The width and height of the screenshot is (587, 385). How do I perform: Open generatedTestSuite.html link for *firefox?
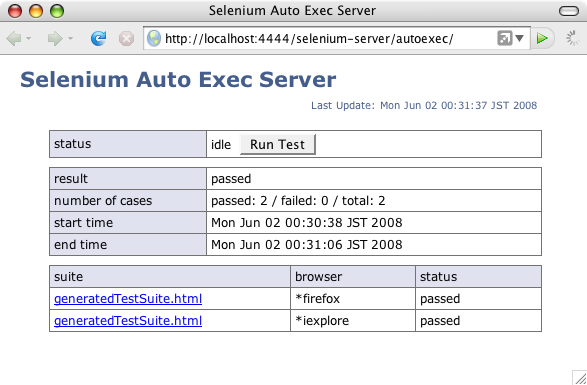[x=128, y=298]
